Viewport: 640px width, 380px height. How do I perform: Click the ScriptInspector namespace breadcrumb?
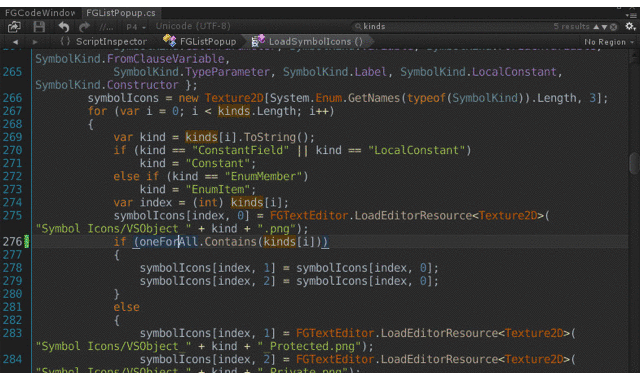[111, 42]
